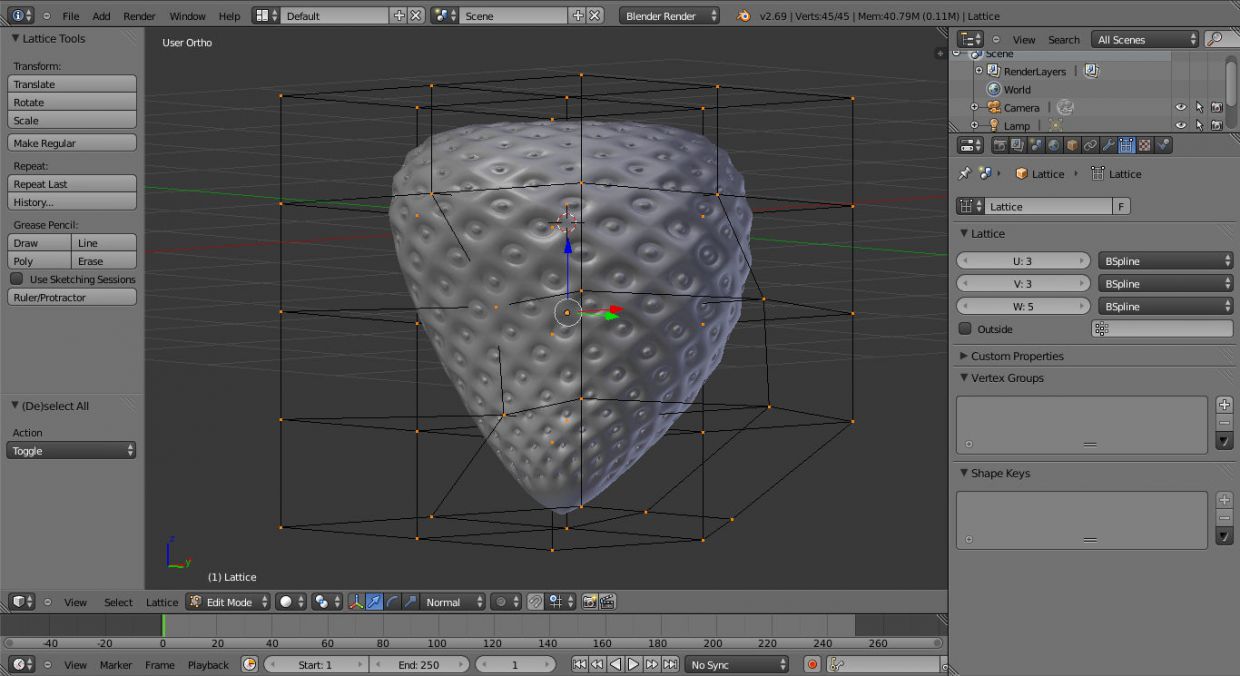Toggle Lamp renderability in outliner
Viewport: 1240px width, 676px height.
(x=1217, y=126)
